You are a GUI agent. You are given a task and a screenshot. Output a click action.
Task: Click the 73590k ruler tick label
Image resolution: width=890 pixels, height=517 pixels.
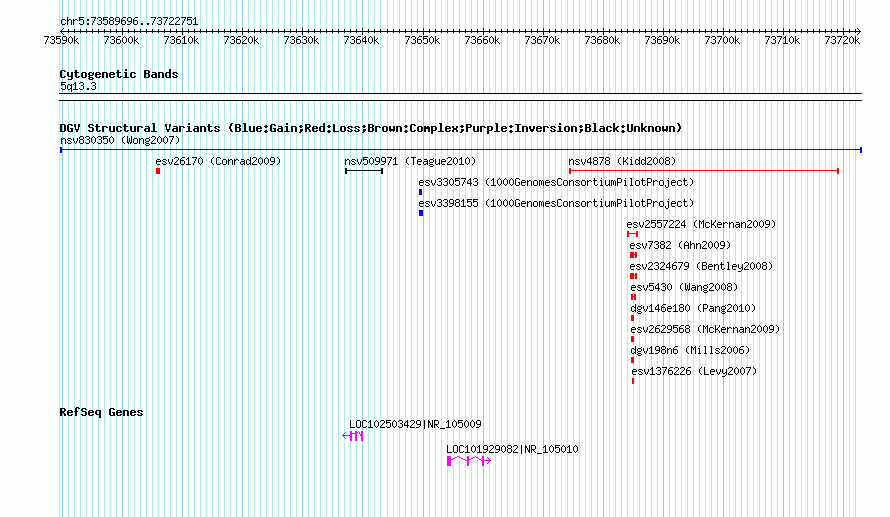click(61, 40)
